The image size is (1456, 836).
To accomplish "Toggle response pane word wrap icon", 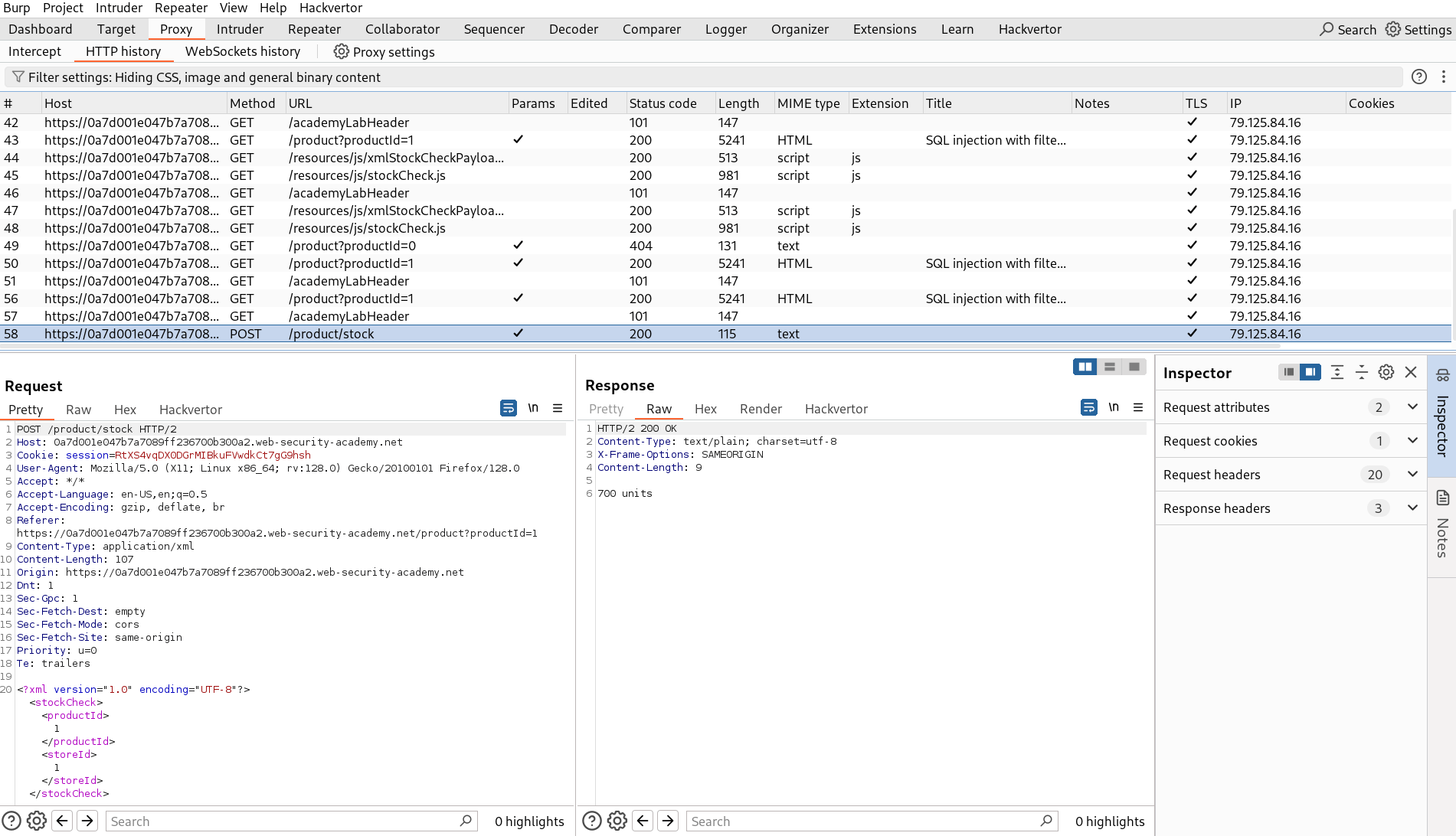I will coord(1088,407).
